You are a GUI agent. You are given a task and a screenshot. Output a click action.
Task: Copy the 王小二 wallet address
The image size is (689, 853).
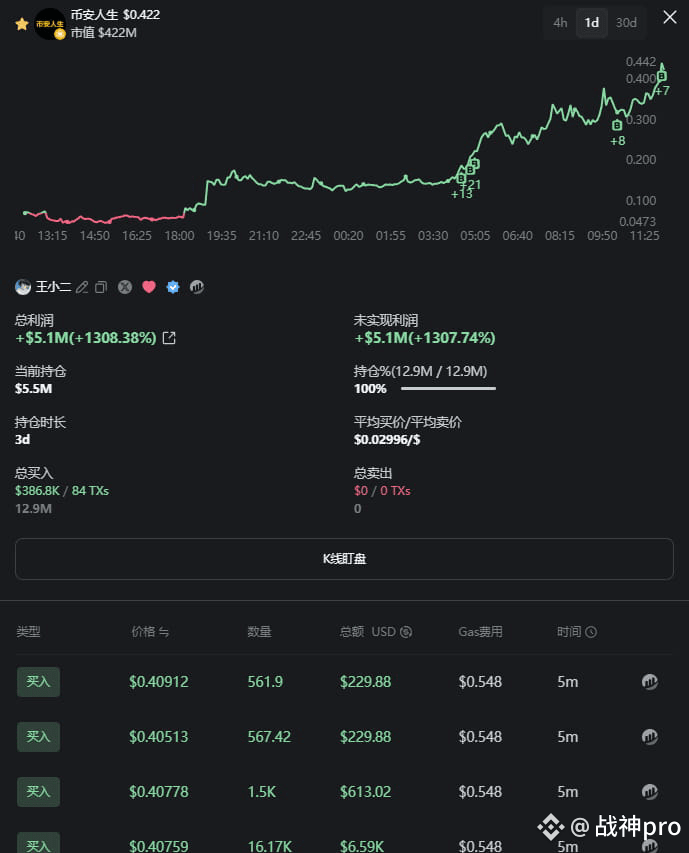coord(101,287)
